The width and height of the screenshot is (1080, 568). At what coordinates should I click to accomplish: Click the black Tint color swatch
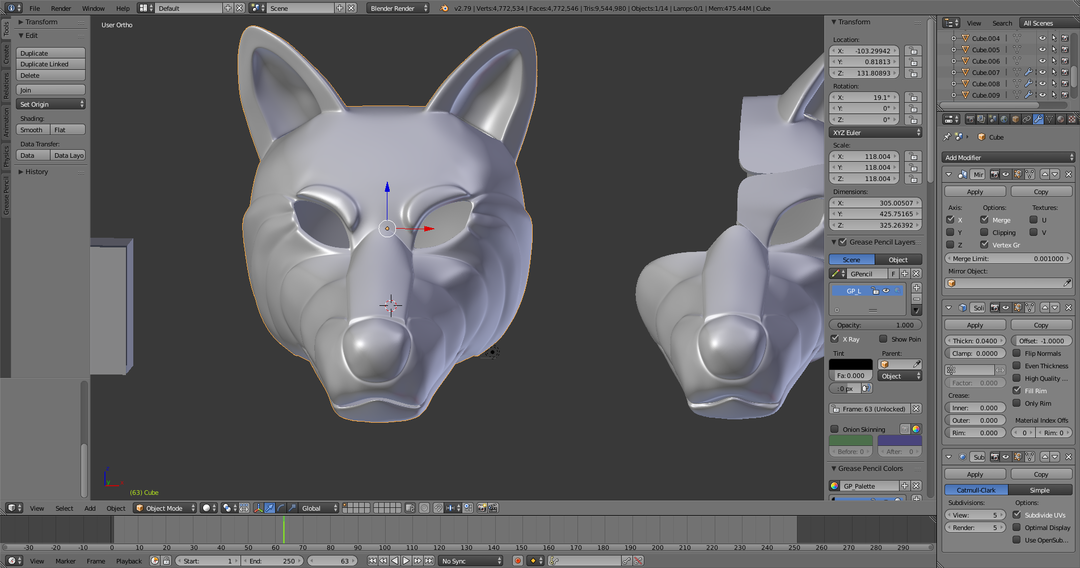(x=851, y=364)
